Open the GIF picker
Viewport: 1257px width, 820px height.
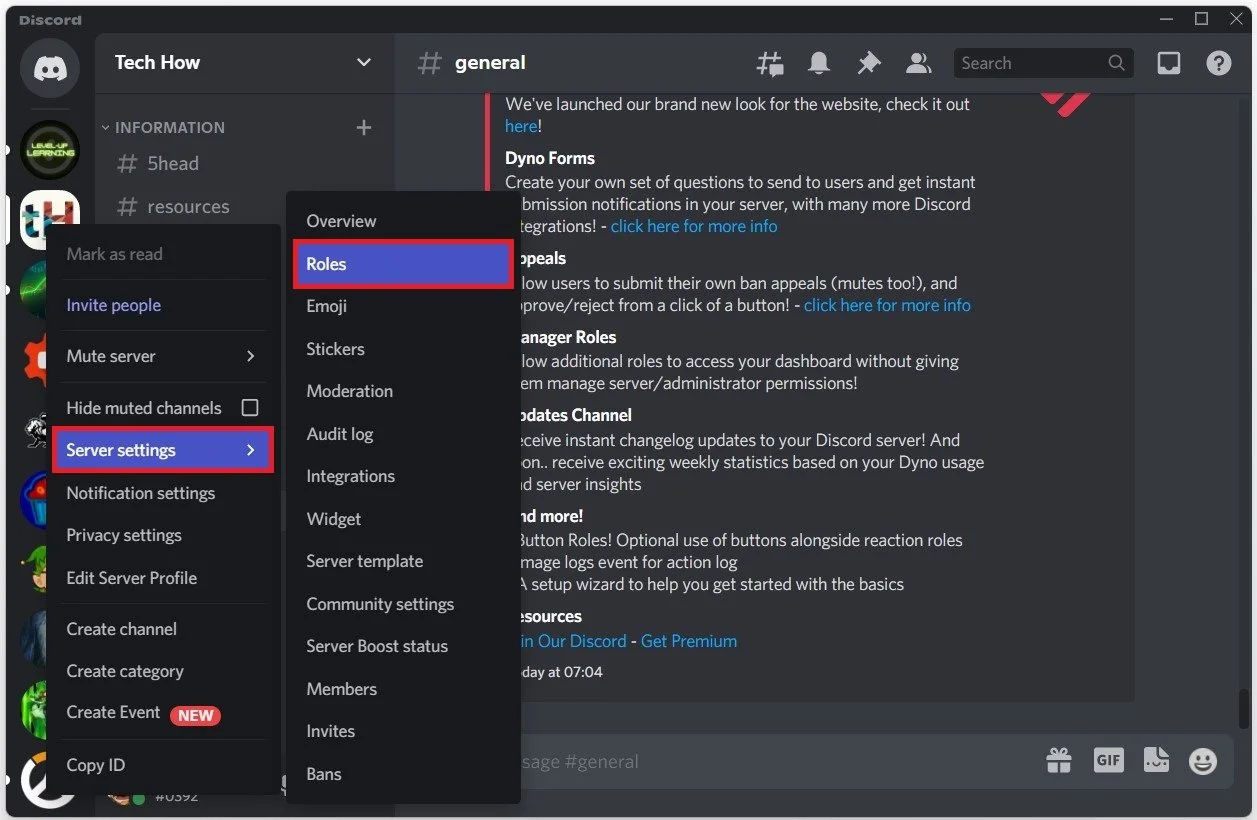pos(1108,761)
